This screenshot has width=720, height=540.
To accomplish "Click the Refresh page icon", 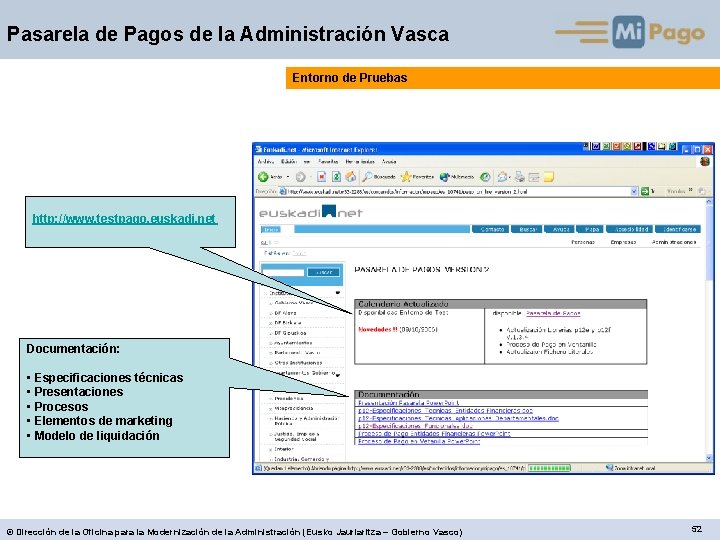I will 336,177.
